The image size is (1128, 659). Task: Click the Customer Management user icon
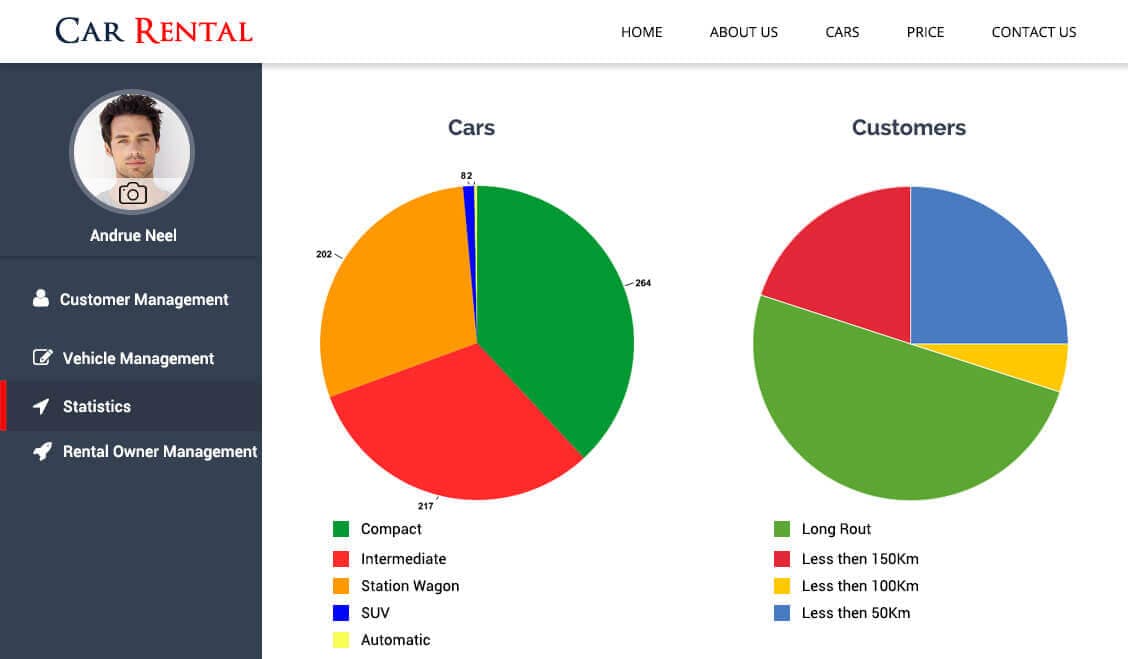click(41, 298)
